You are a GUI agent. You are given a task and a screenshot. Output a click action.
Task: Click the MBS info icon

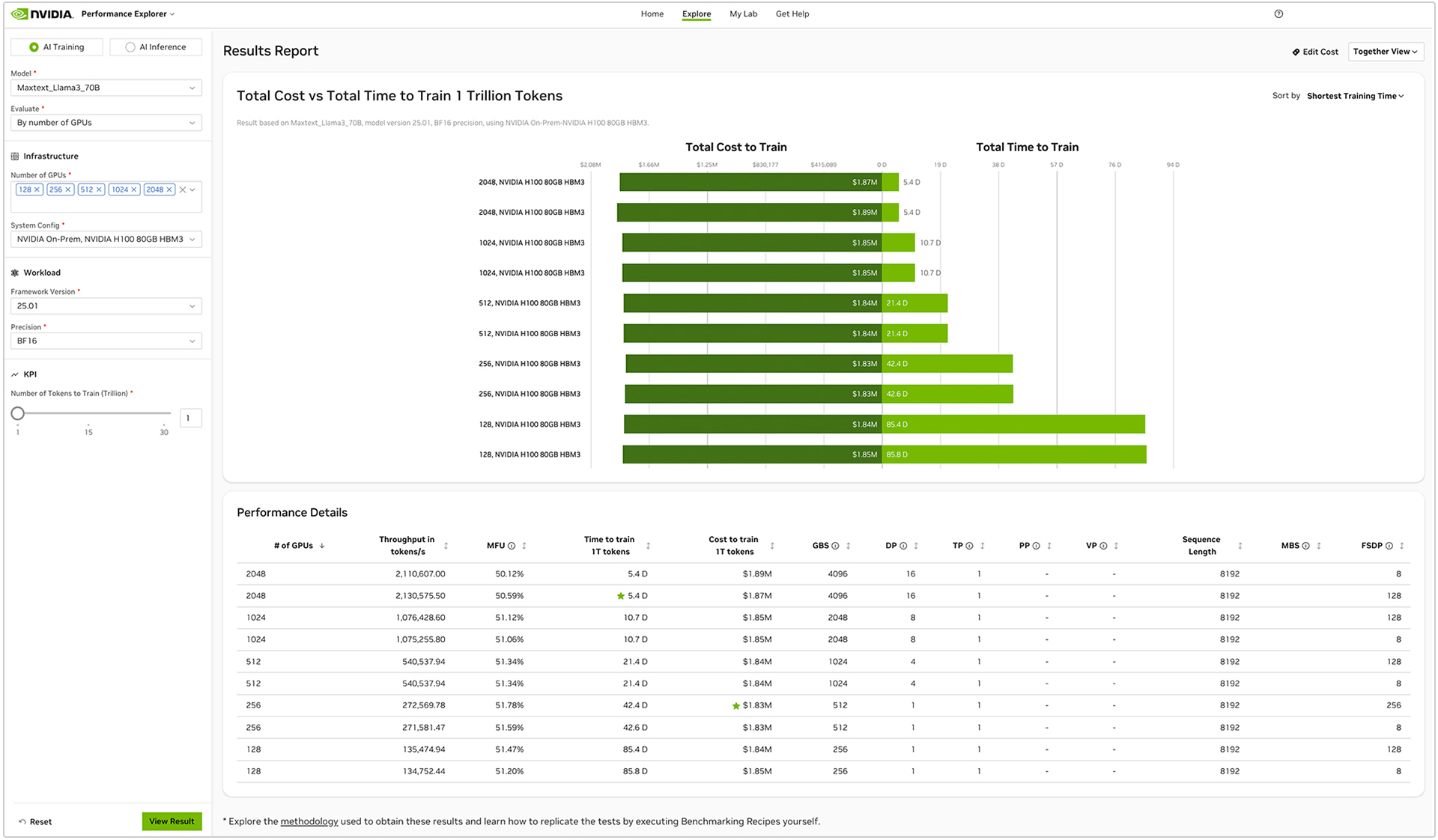coord(1306,546)
